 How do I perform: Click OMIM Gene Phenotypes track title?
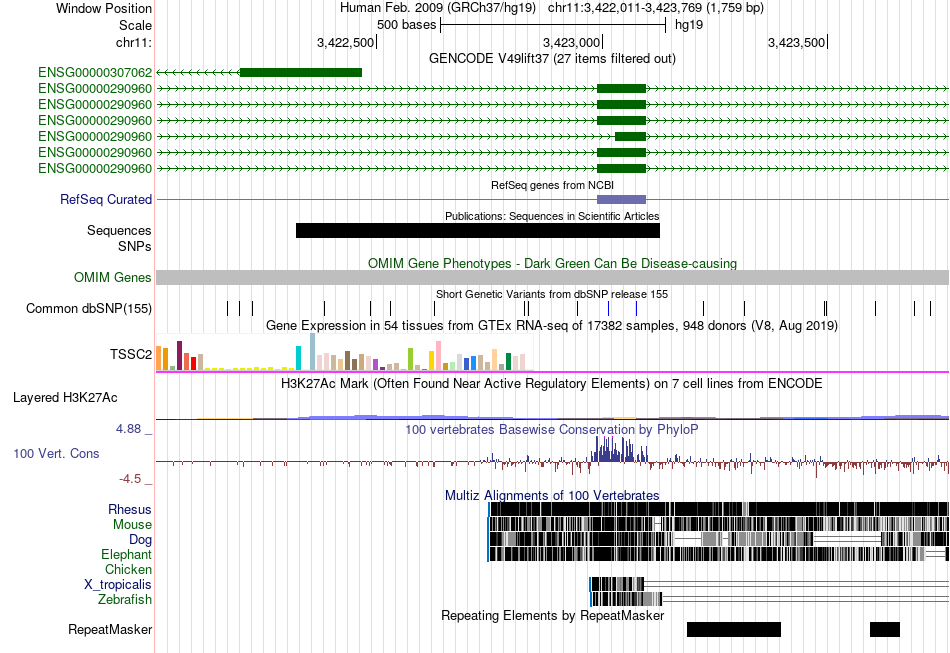[552, 264]
